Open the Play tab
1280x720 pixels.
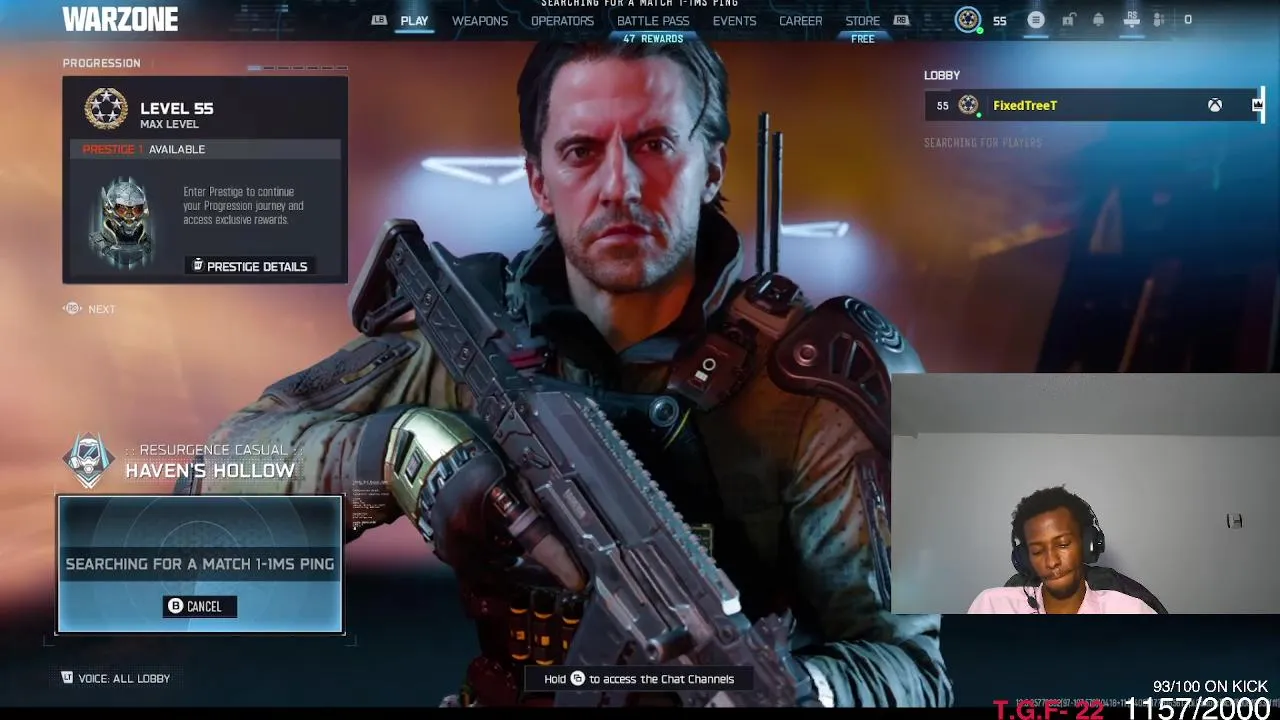(x=414, y=21)
